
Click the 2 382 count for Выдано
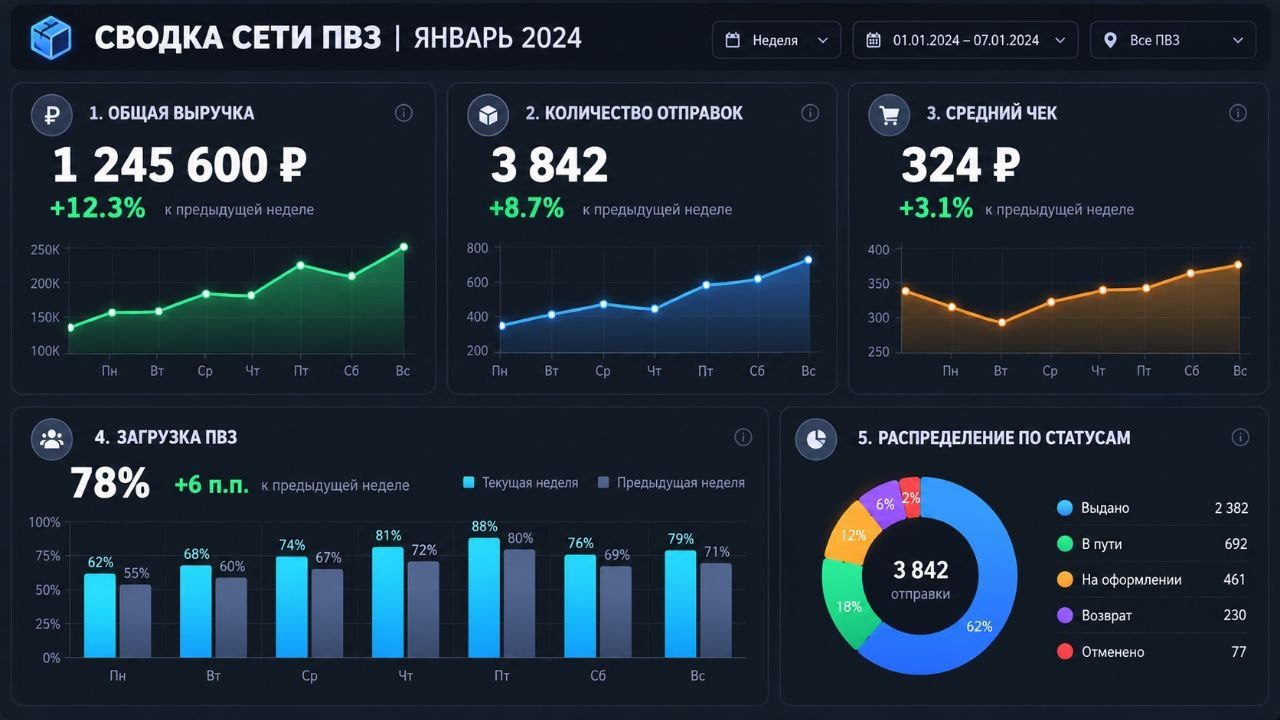[x=1231, y=508]
